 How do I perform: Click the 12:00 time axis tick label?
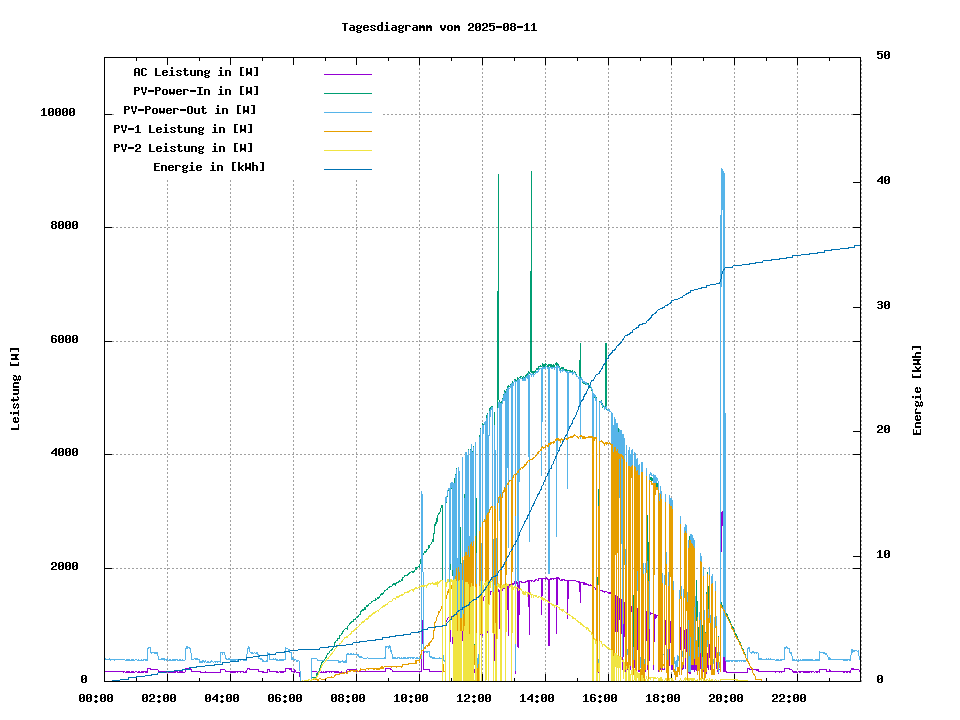473,698
